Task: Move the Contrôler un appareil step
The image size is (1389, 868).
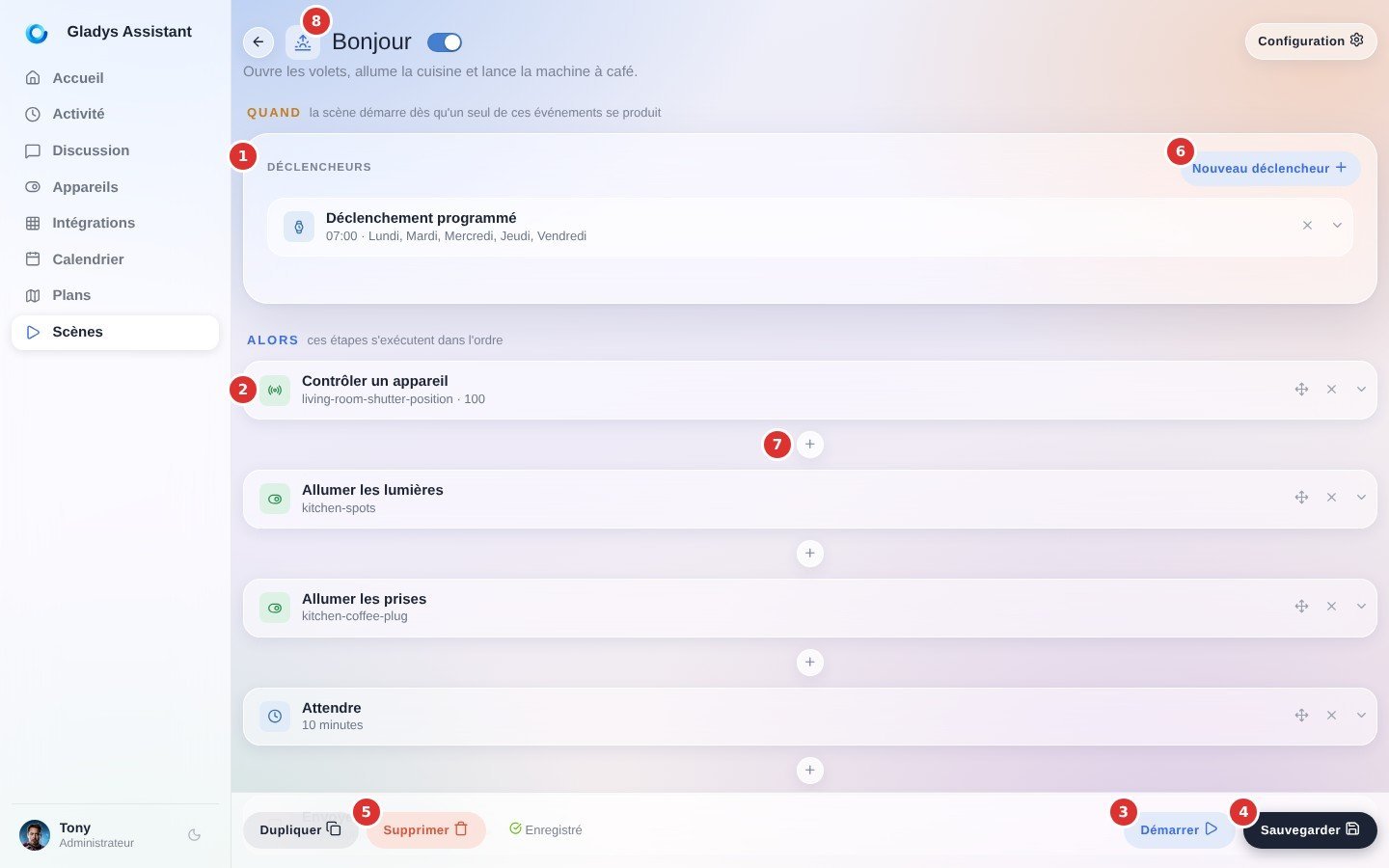Action: (1301, 390)
